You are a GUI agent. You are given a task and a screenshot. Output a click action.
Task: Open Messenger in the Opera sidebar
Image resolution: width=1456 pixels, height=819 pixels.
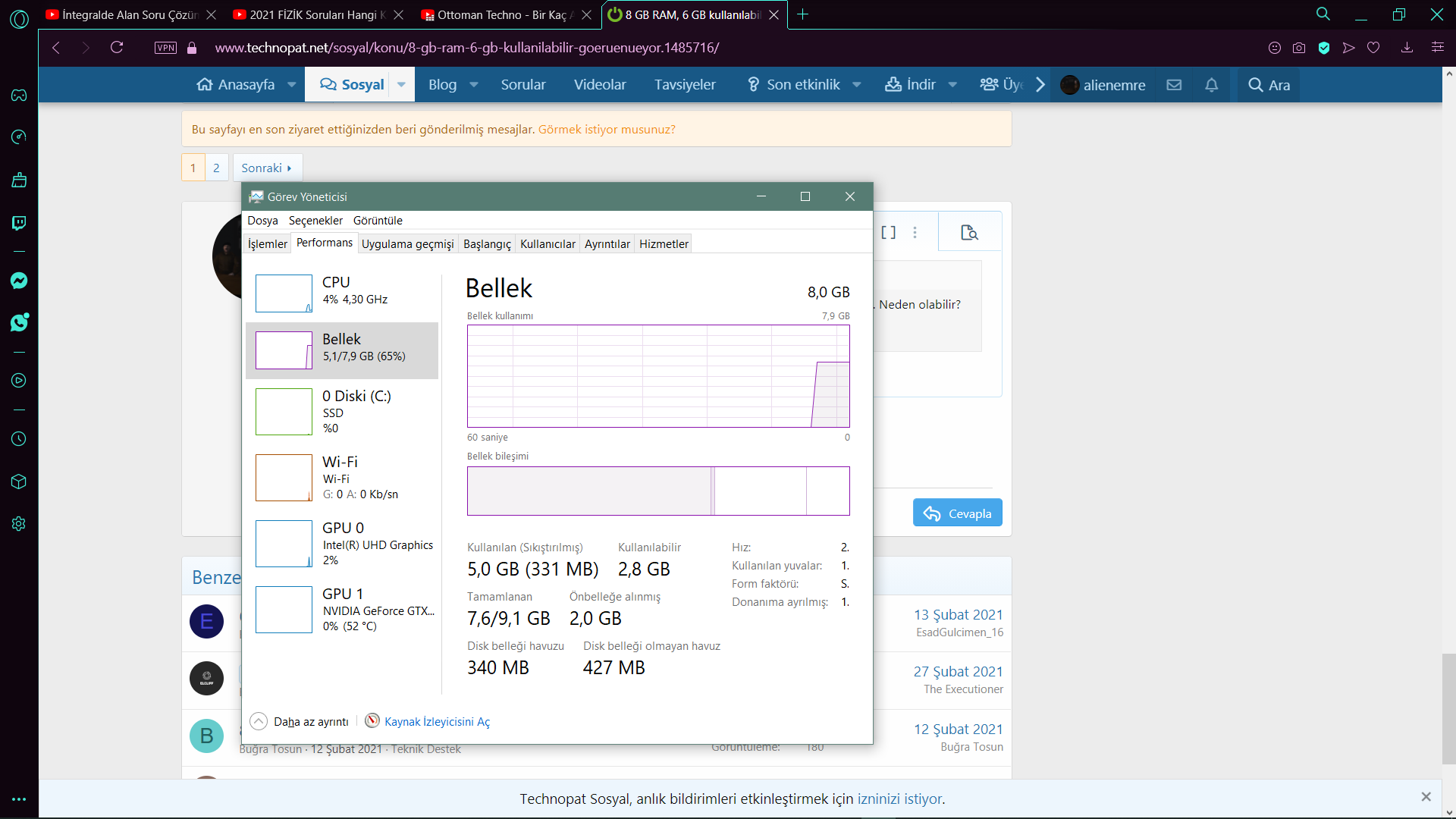19,281
